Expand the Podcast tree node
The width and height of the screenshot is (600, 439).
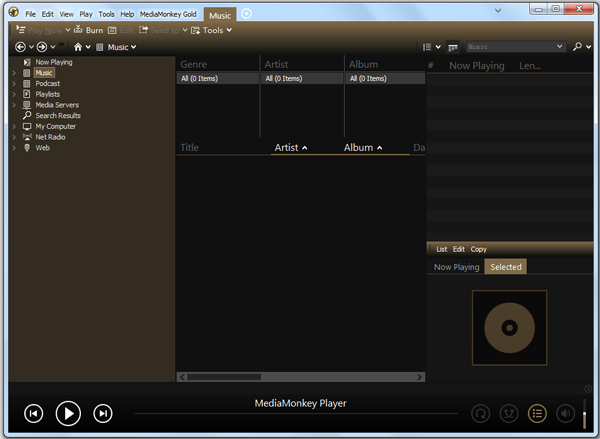14,83
